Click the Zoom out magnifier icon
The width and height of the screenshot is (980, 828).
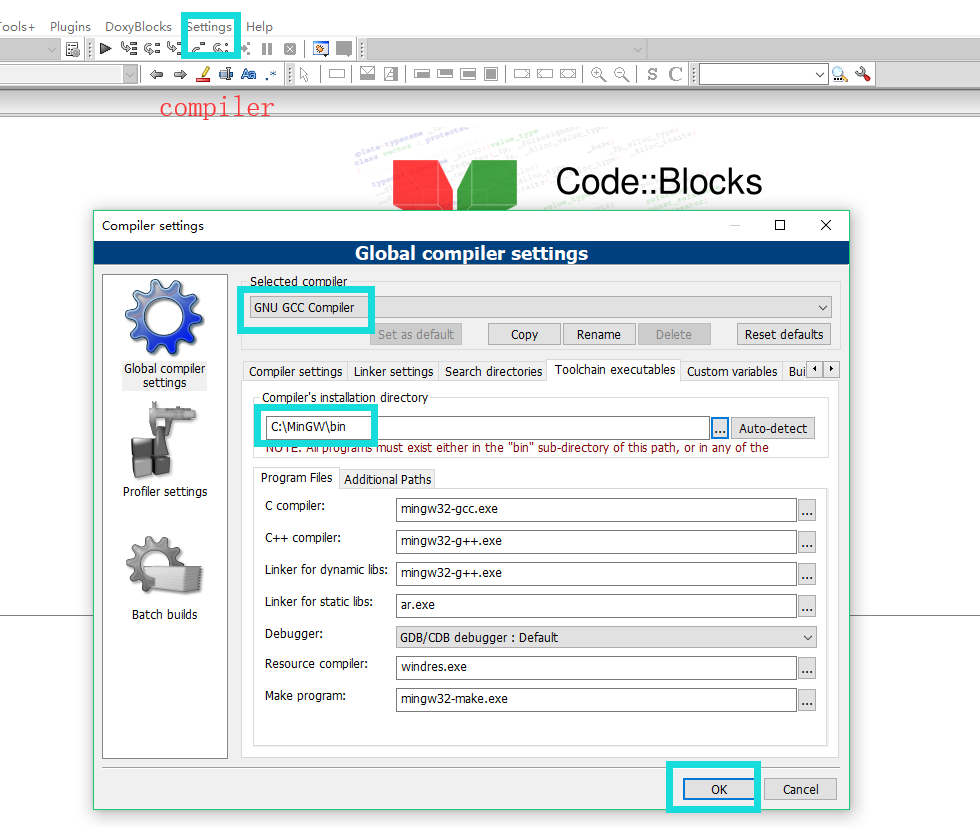621,75
